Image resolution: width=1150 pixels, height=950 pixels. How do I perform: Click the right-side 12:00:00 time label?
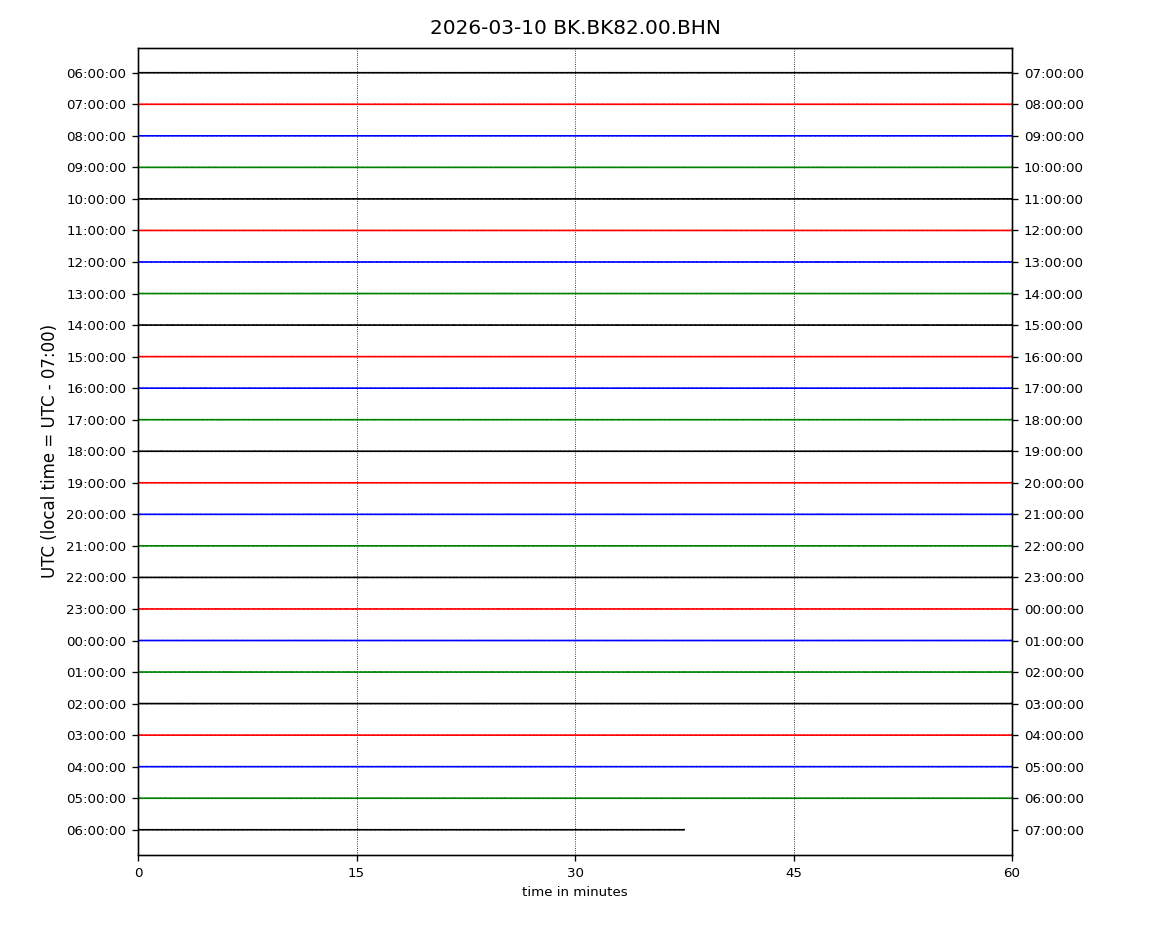(1053, 231)
